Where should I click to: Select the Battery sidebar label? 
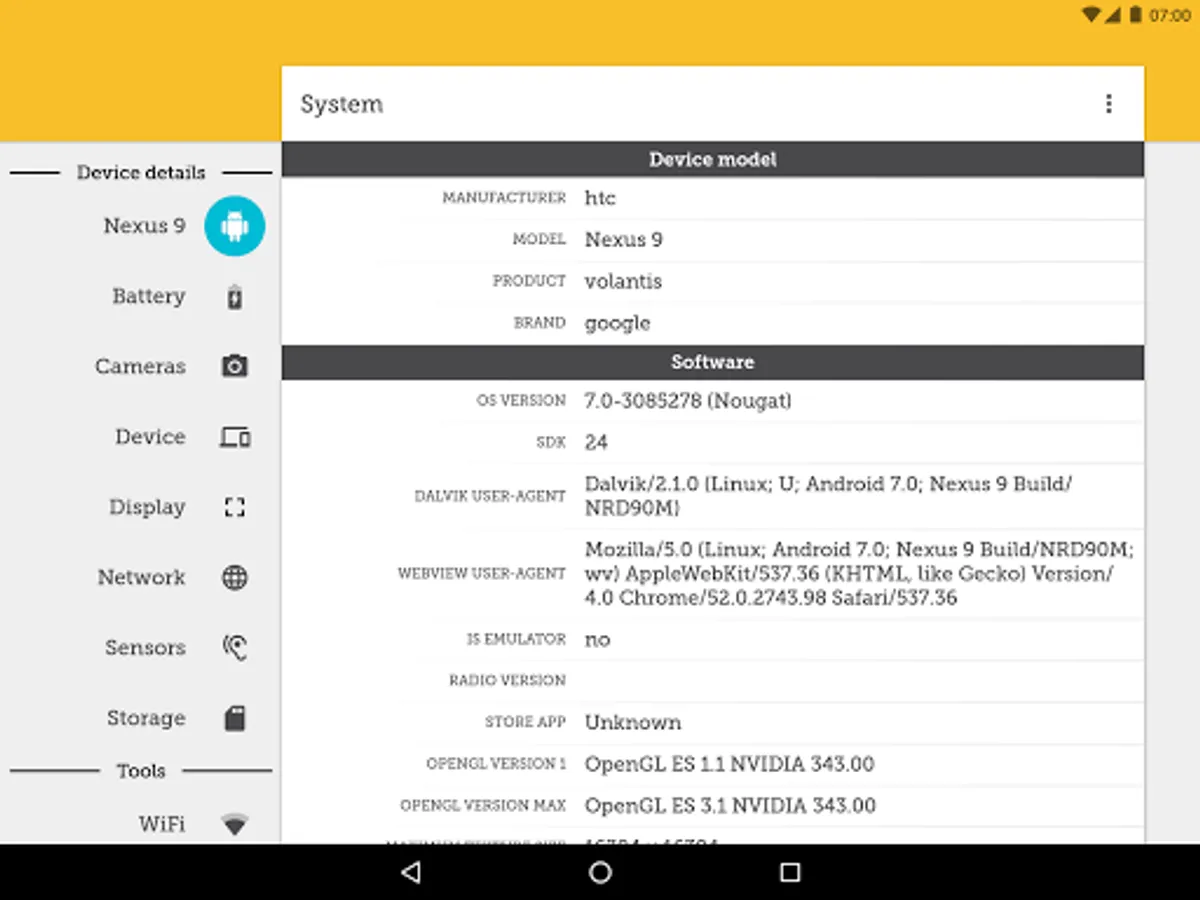coord(148,296)
